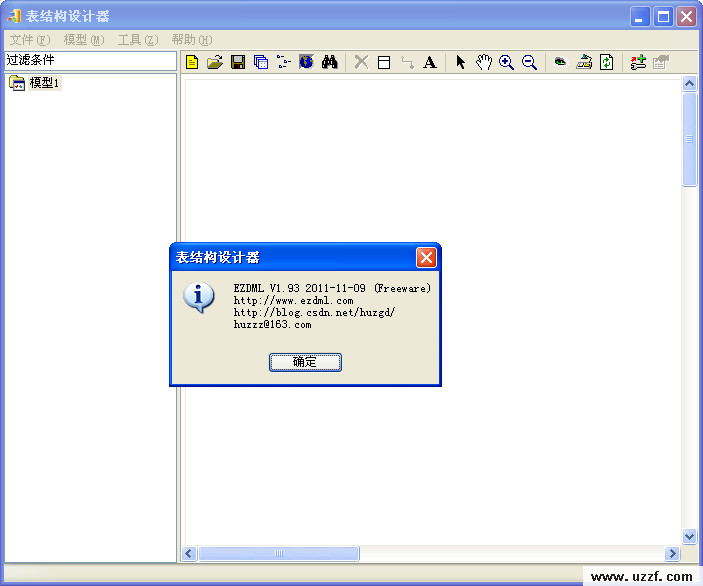
Task: Click the gray properties icon at toolbar end
Action: tap(661, 62)
